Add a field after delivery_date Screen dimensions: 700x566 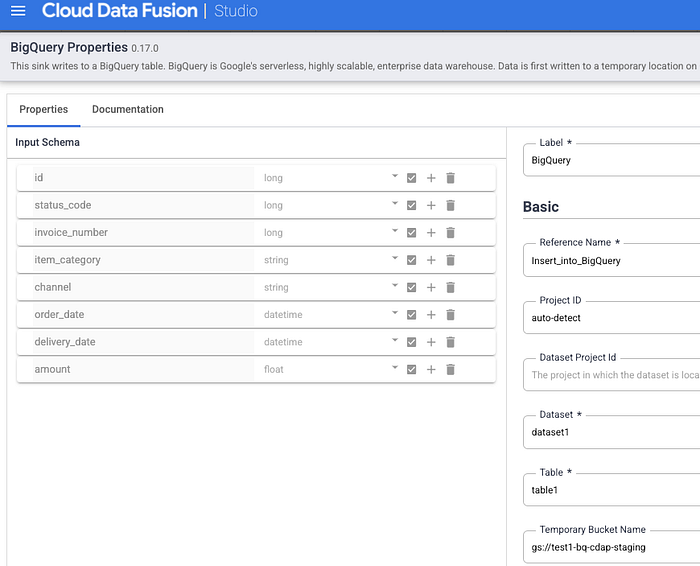pos(431,342)
